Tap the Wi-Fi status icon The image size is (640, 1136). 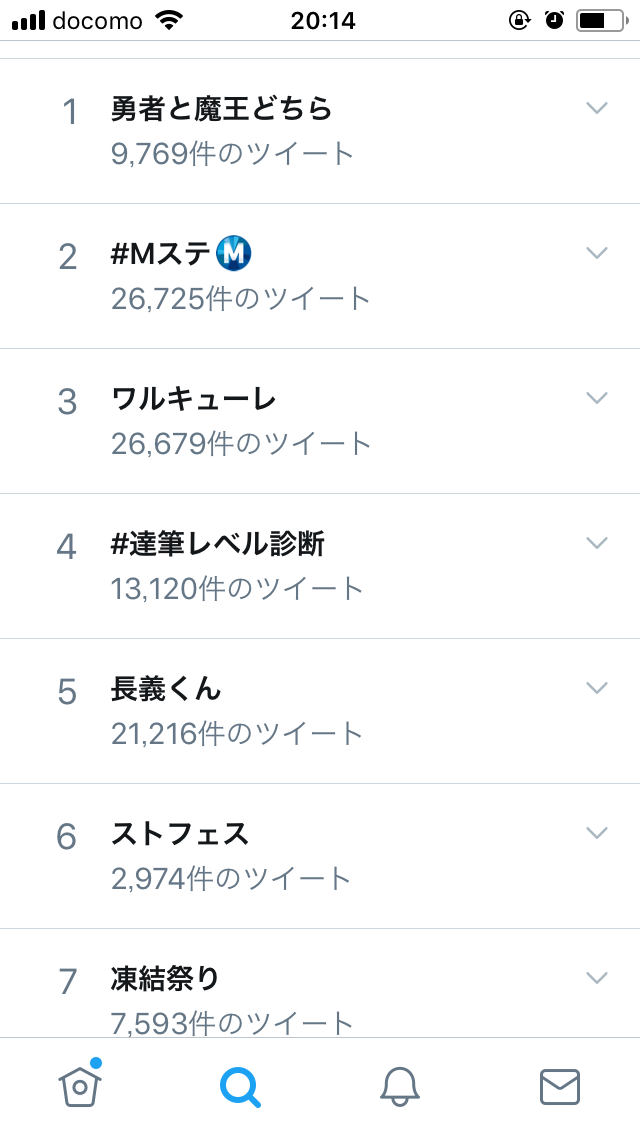click(173, 20)
